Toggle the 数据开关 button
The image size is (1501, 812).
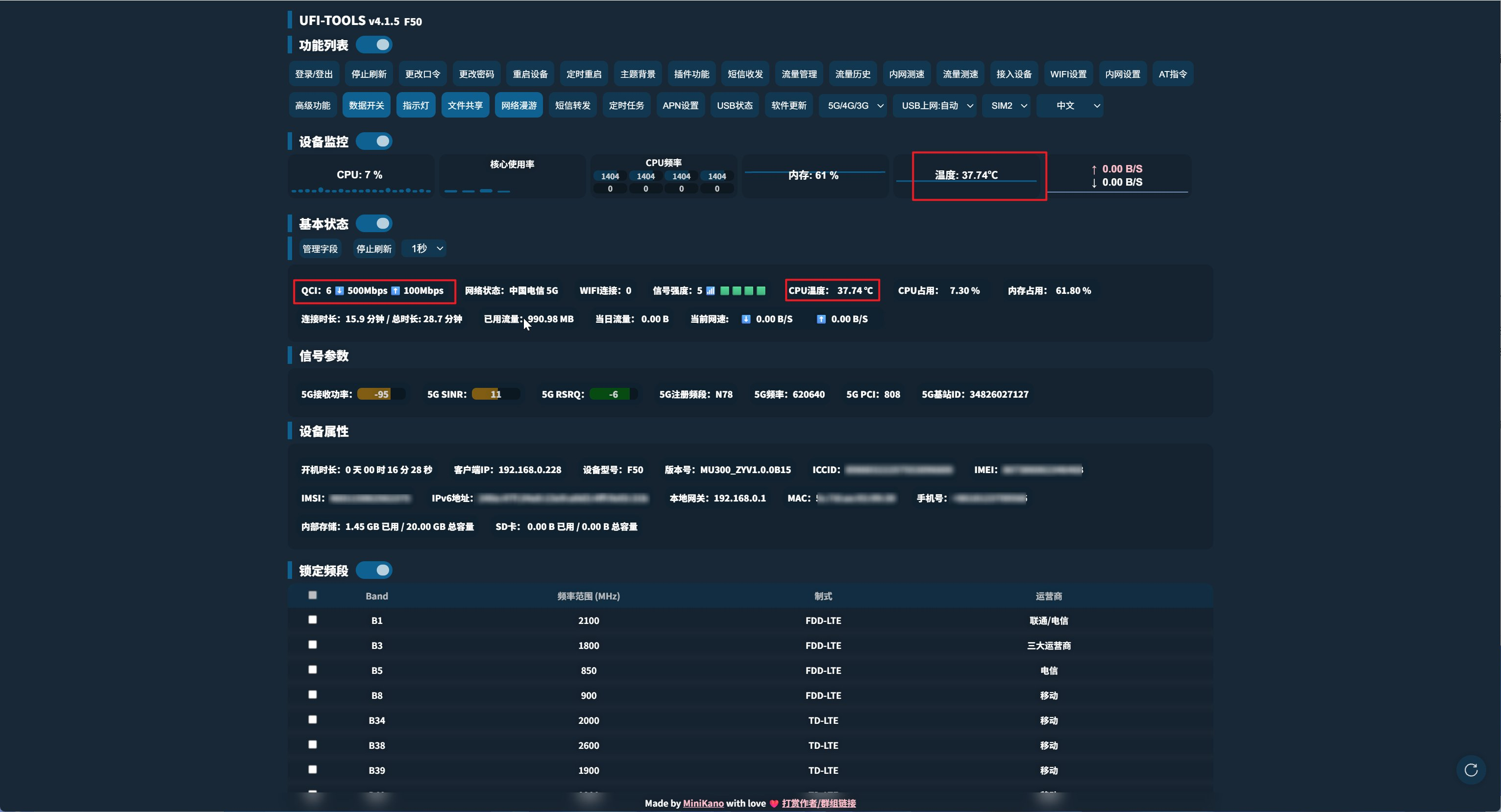click(x=367, y=105)
